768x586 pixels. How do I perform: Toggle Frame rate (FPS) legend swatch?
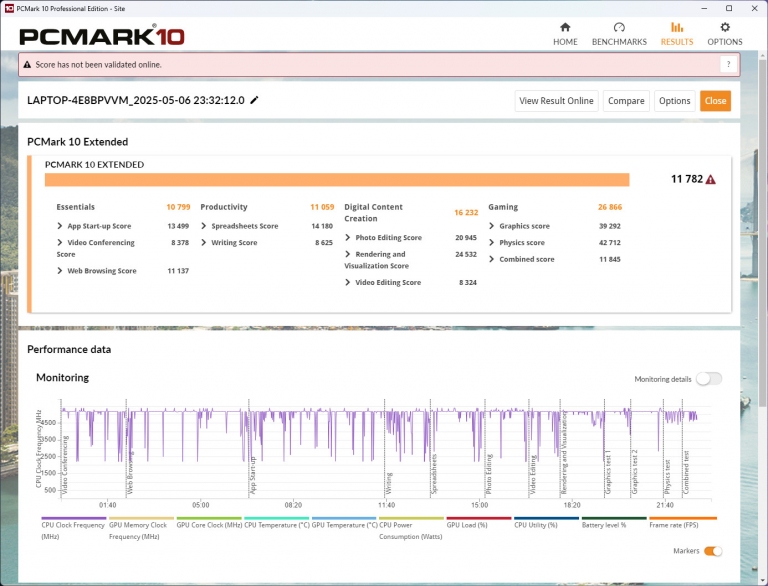coord(683,518)
